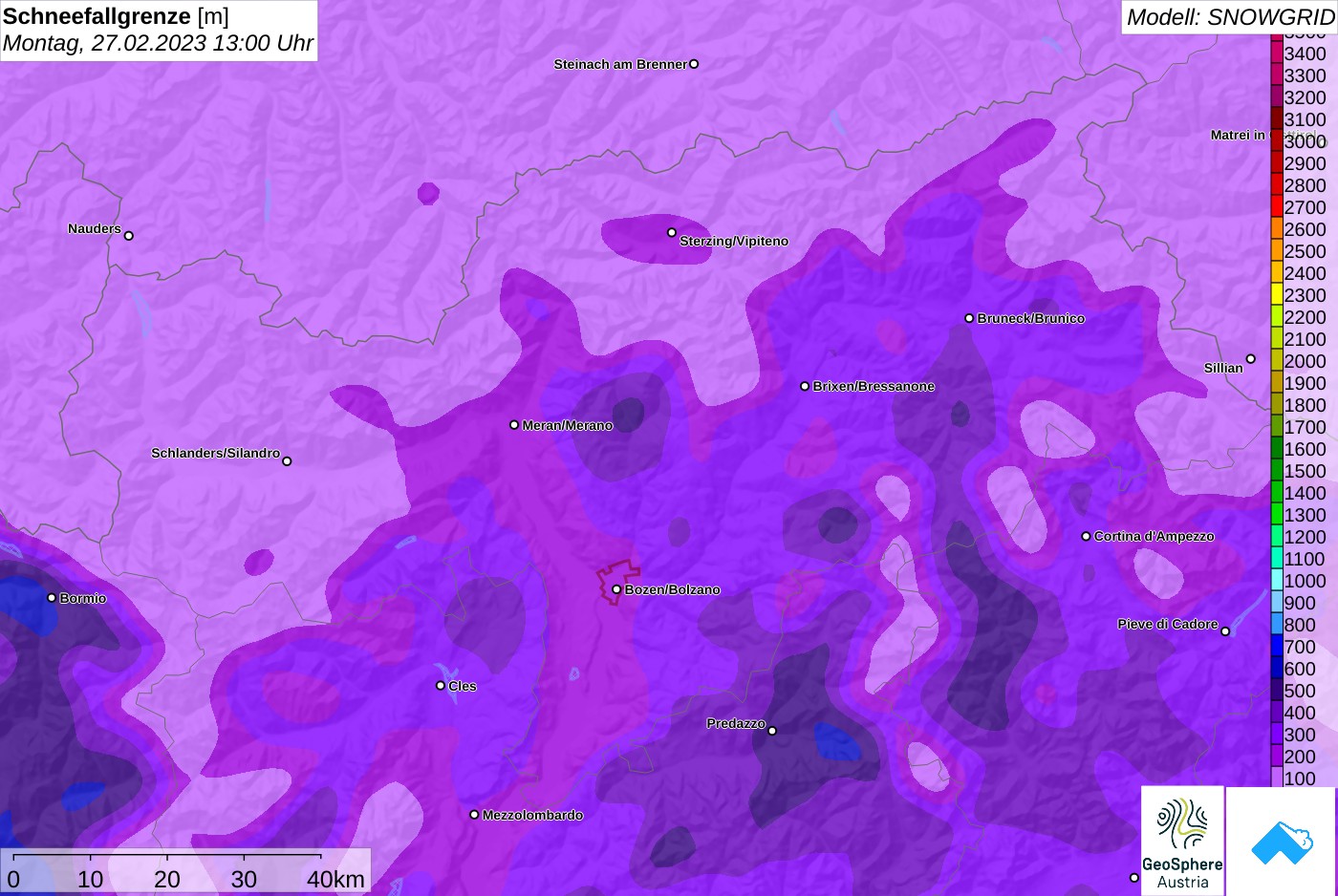Click the Brixen/Bressanone label text
Screen dimensions: 1338x896
[x=874, y=386]
